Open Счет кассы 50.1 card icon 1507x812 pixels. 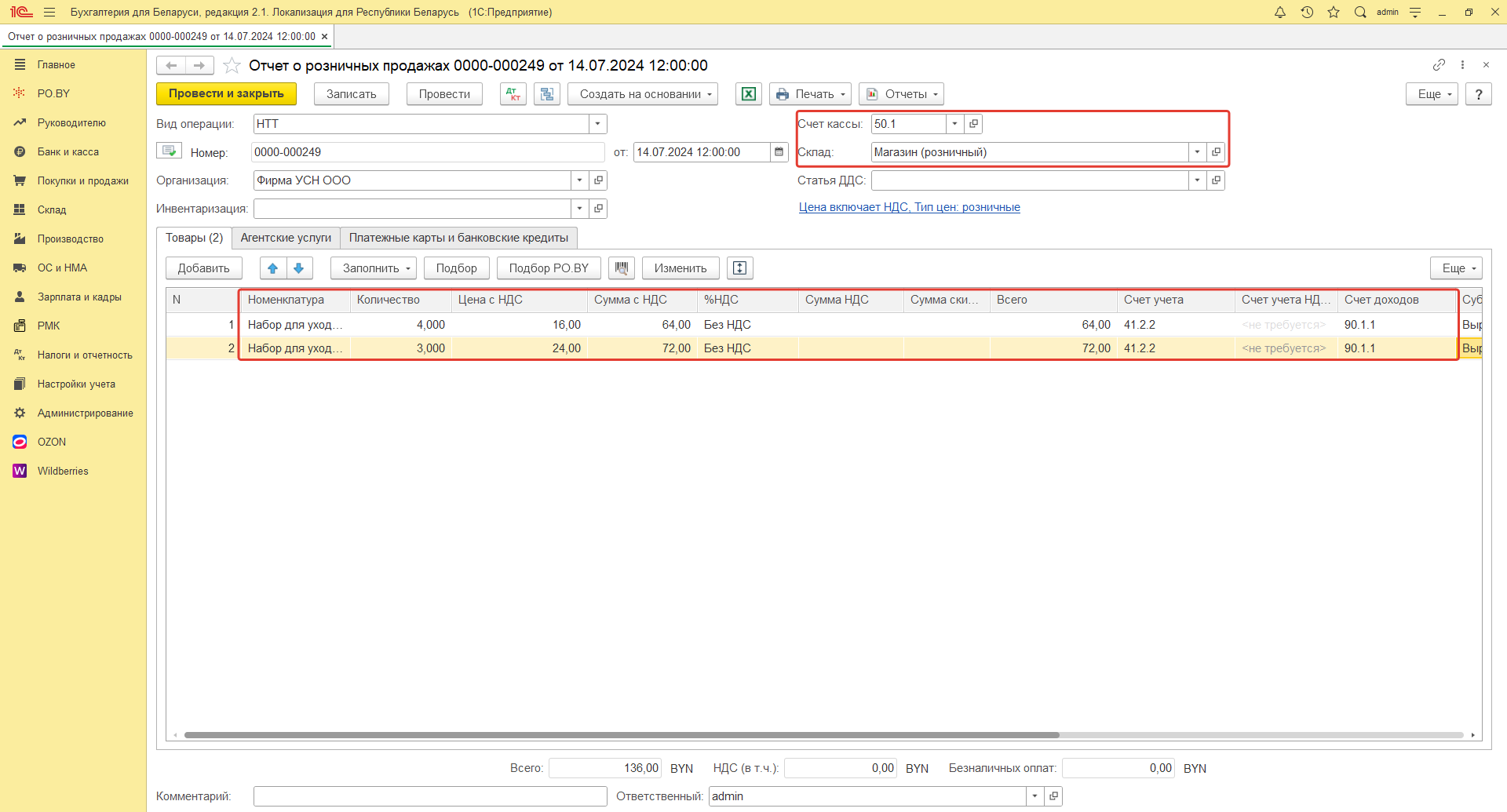973,124
